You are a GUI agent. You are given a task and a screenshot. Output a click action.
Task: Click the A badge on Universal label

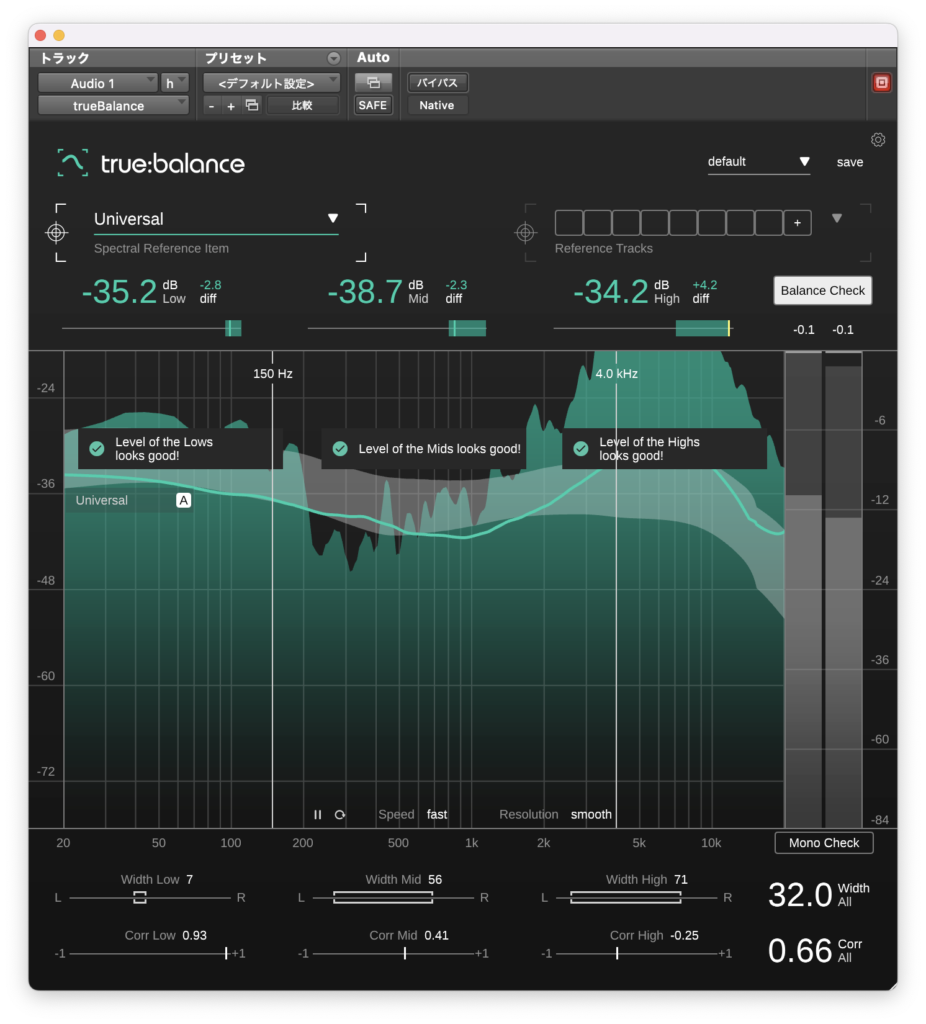[184, 500]
